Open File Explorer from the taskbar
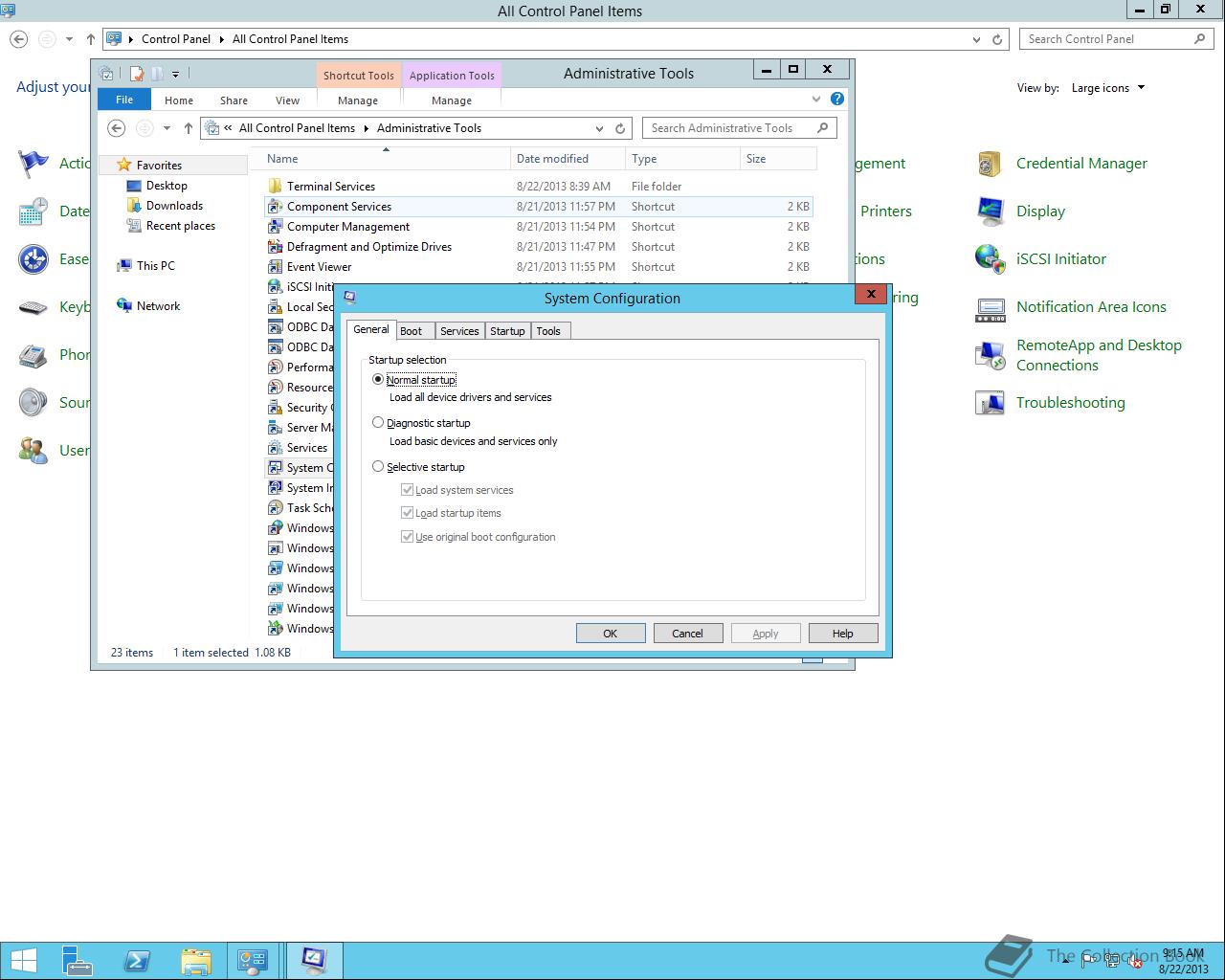 [x=195, y=961]
